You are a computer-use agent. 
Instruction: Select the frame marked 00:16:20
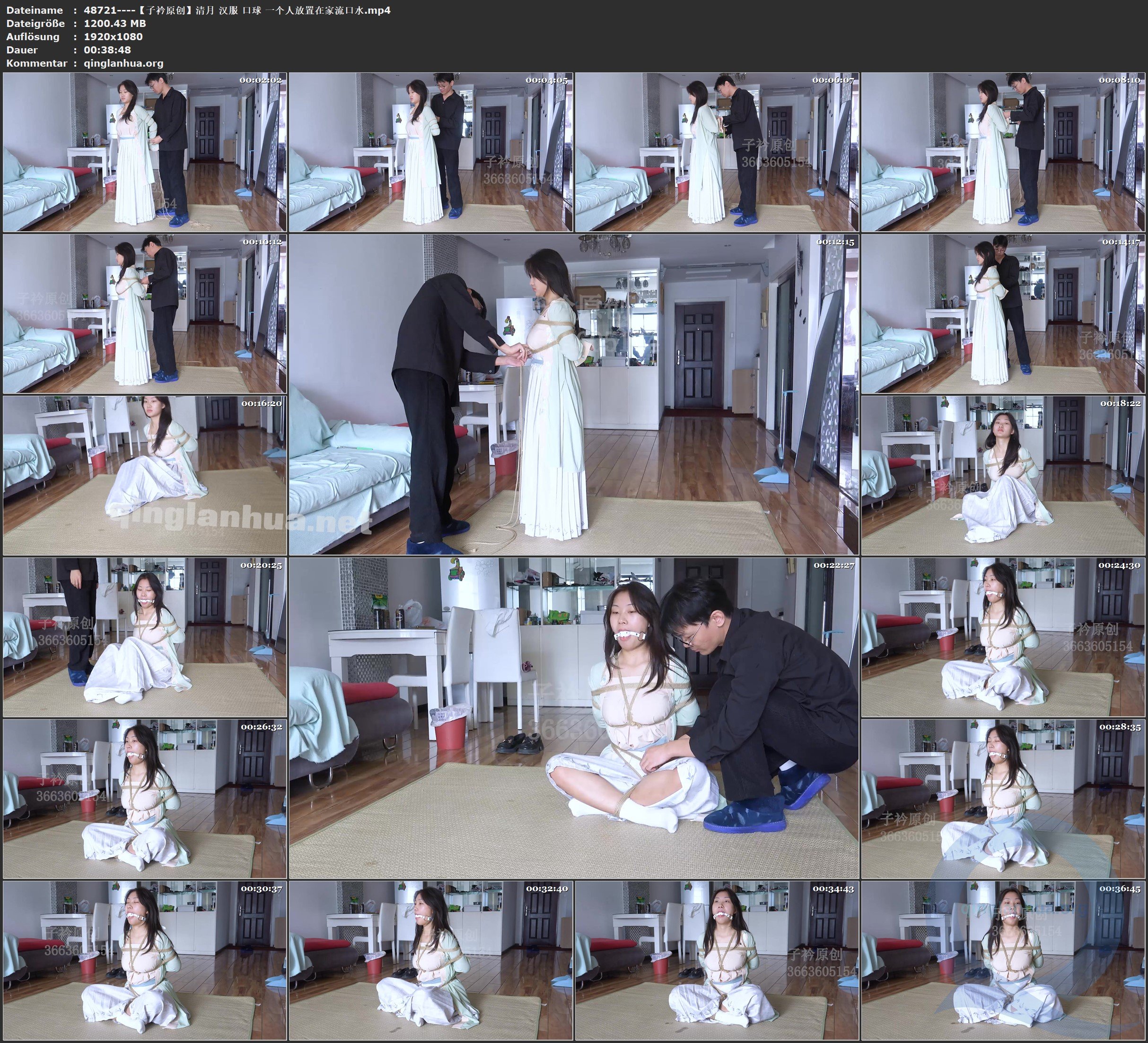pyautogui.click(x=145, y=475)
